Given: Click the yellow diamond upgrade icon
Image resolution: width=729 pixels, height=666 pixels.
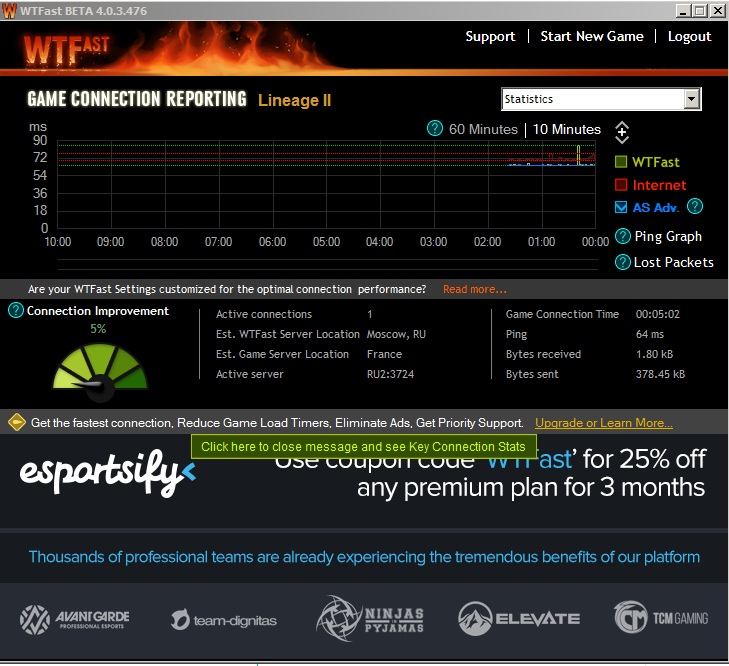Looking at the screenshot, I should point(17,422).
